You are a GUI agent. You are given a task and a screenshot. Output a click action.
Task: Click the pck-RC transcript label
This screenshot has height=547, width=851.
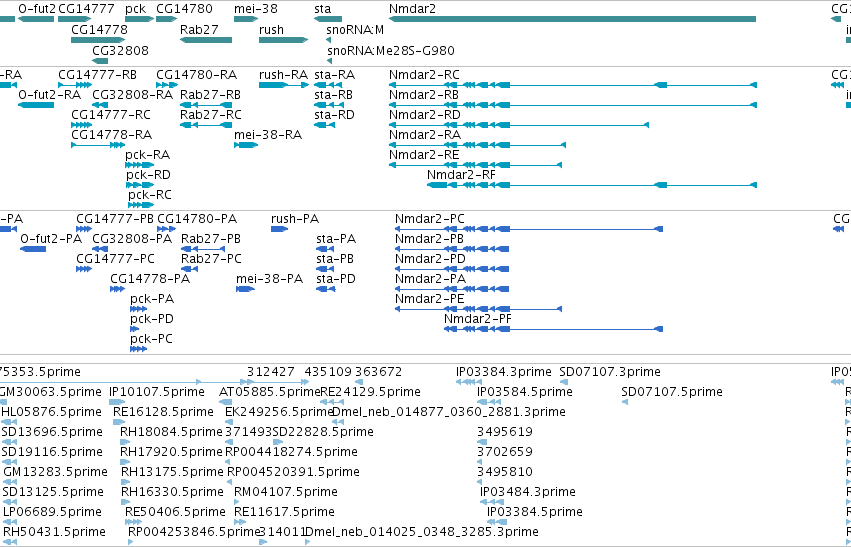150,194
